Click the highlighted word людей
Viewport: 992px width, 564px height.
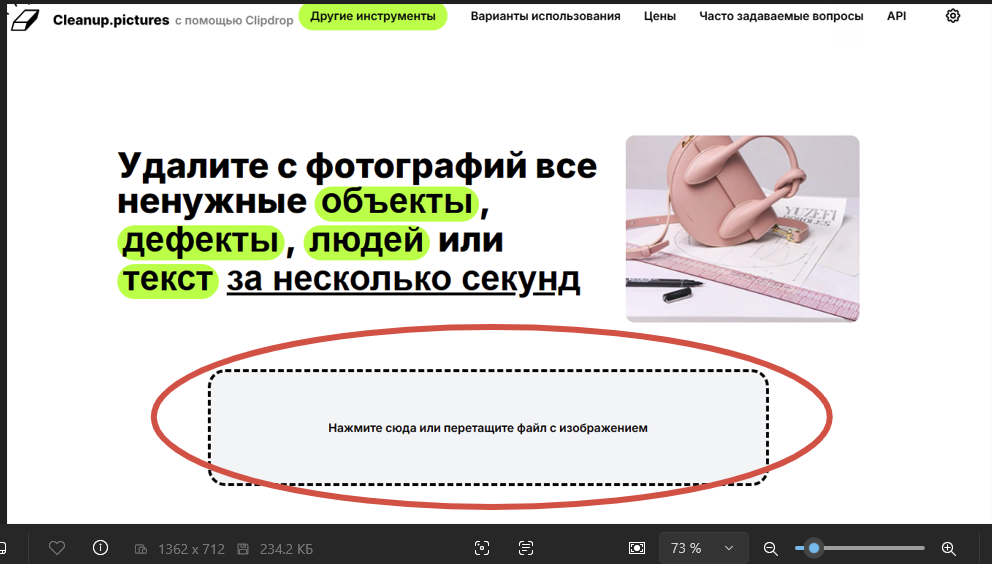367,241
